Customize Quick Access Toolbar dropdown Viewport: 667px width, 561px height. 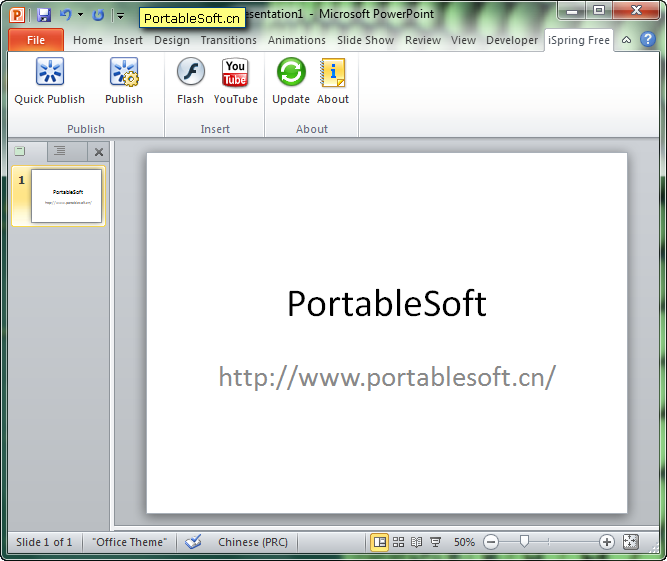[121, 16]
